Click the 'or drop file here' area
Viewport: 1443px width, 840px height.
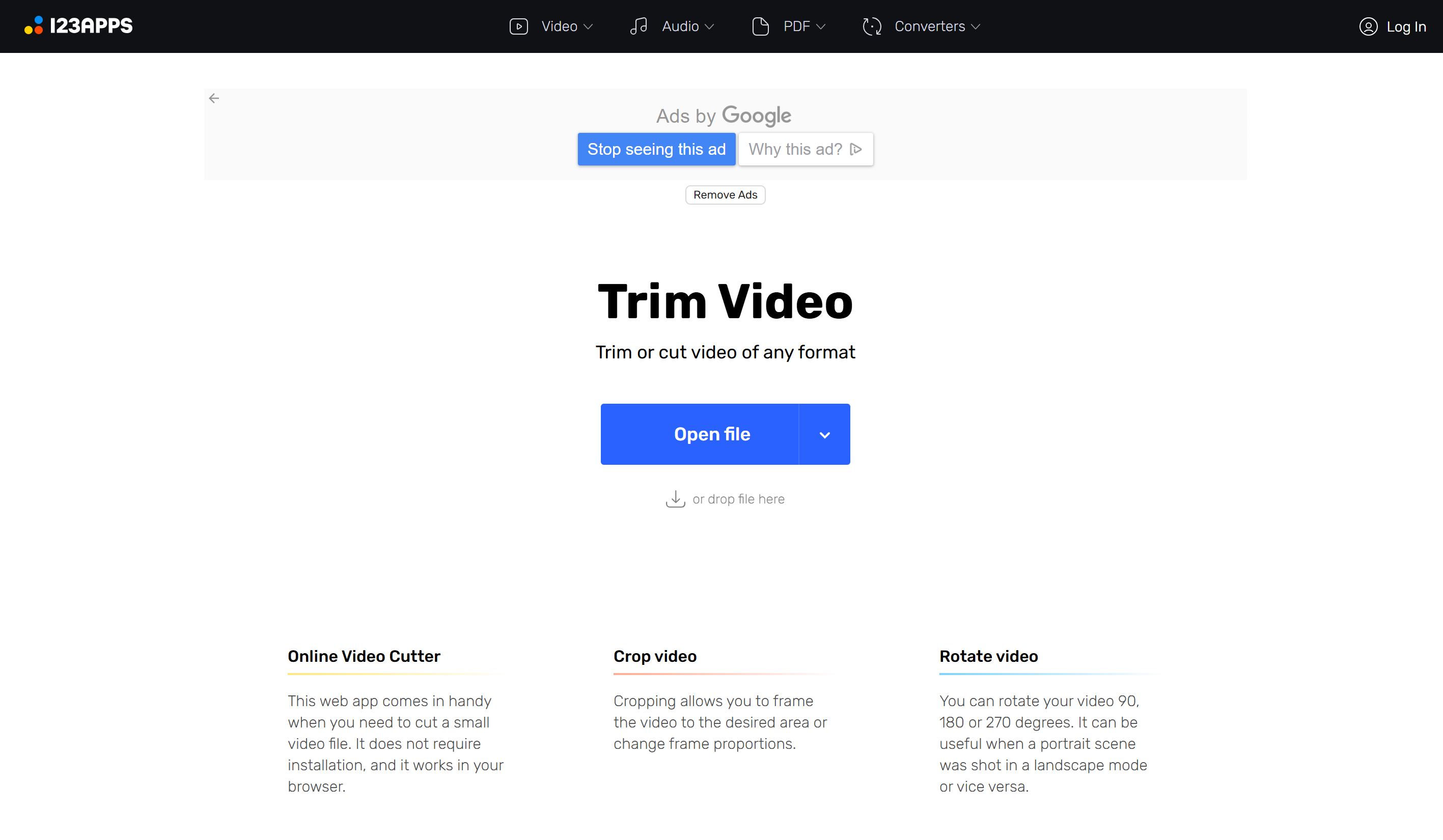point(739,499)
